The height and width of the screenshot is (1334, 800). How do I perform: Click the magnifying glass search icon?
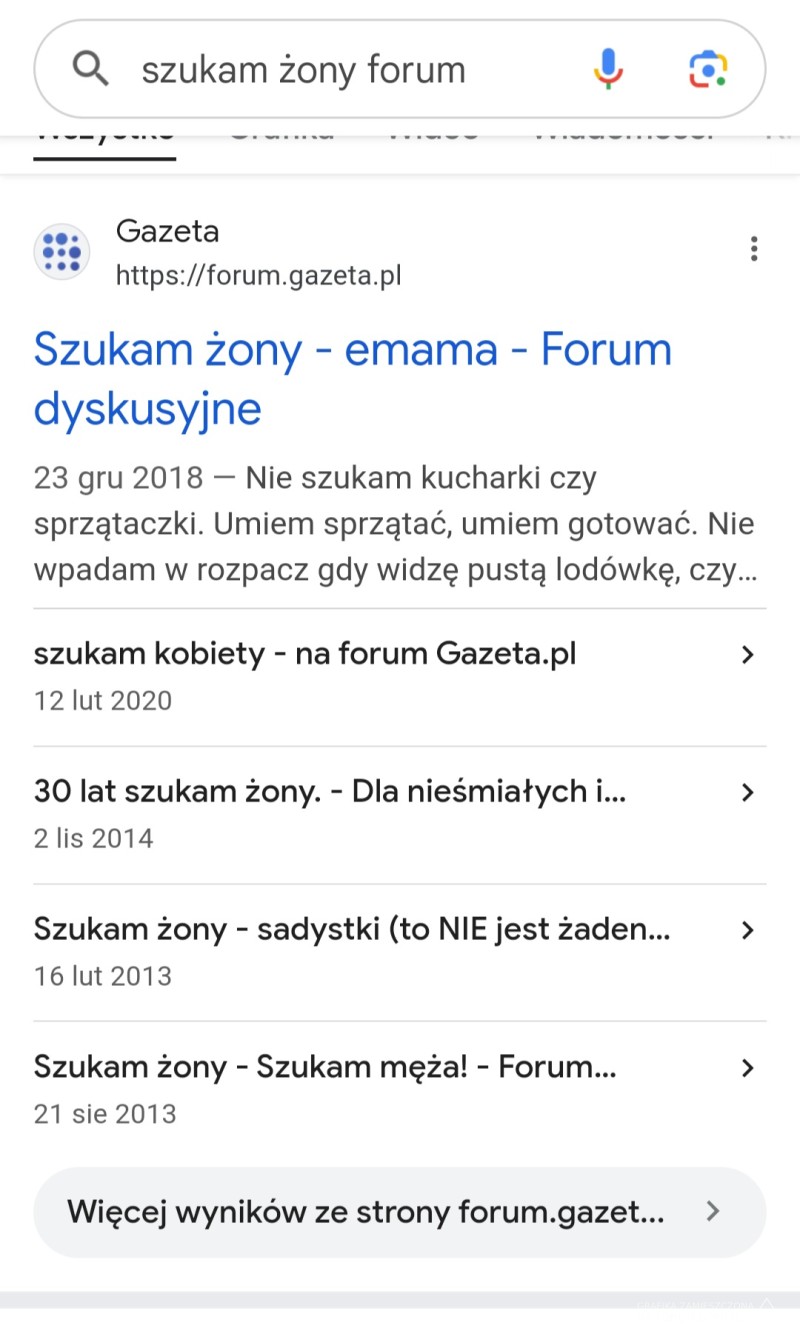pos(91,69)
